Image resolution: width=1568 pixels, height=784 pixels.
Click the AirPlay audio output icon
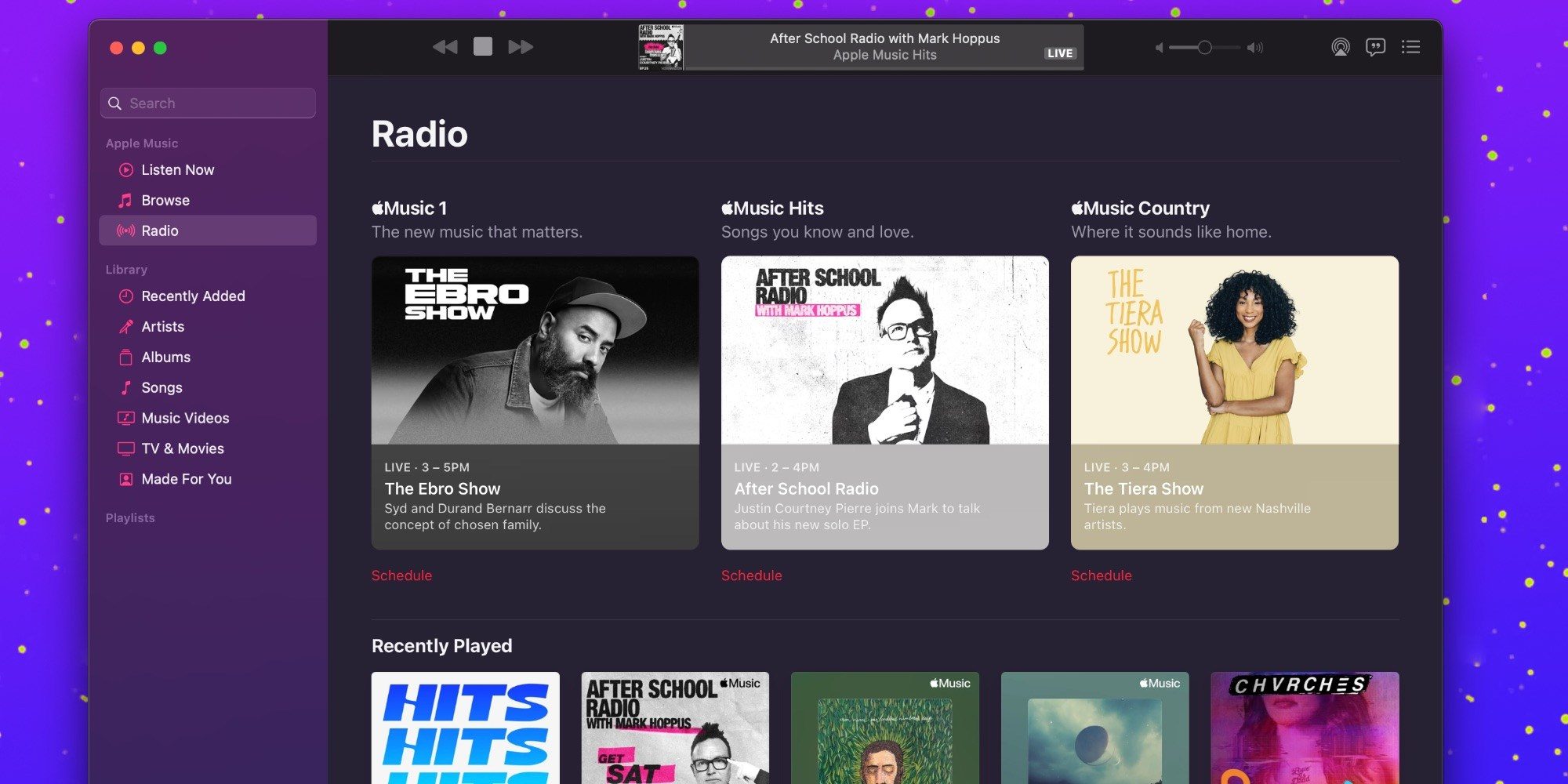pyautogui.click(x=1341, y=47)
